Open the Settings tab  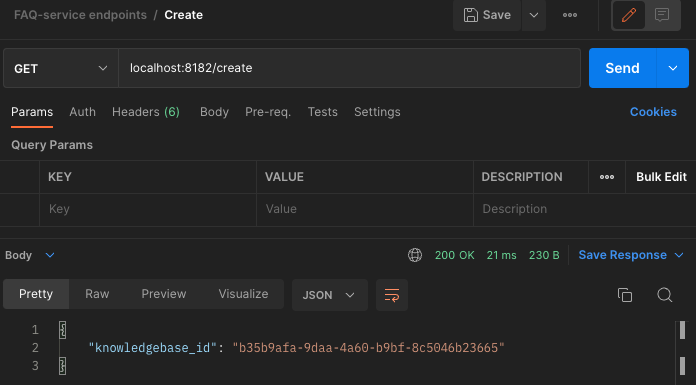tap(377, 112)
